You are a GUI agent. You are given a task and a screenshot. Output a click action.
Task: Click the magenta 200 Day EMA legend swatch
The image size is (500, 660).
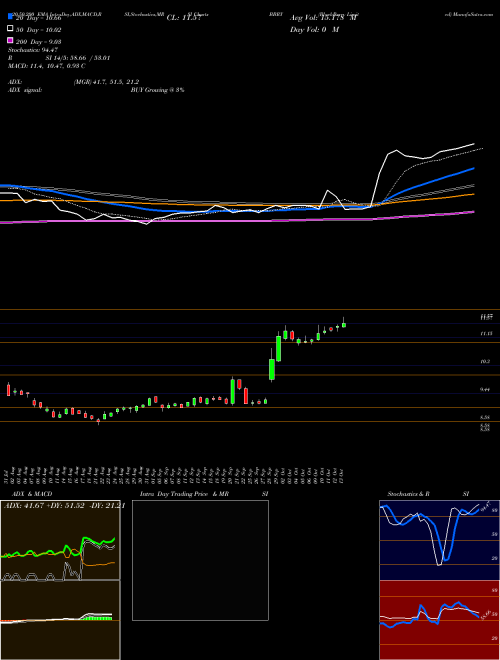click(10, 40)
